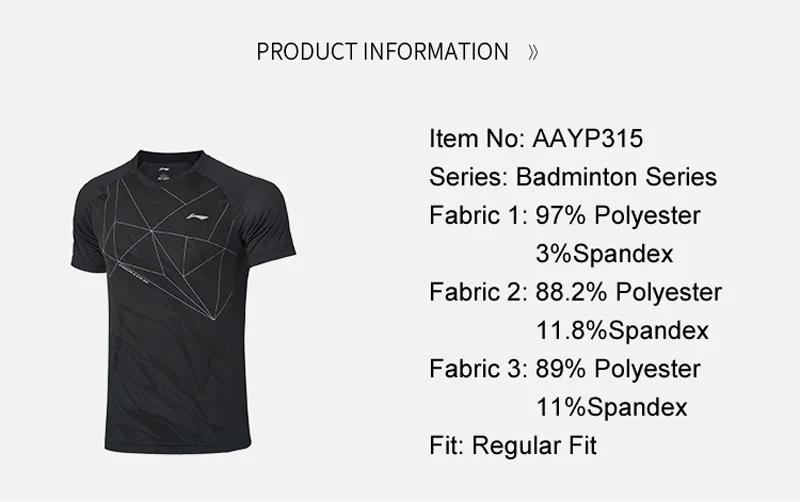Click Fabric 1: 97% Polyester line
The width and height of the screenshot is (800, 502).
(565, 215)
